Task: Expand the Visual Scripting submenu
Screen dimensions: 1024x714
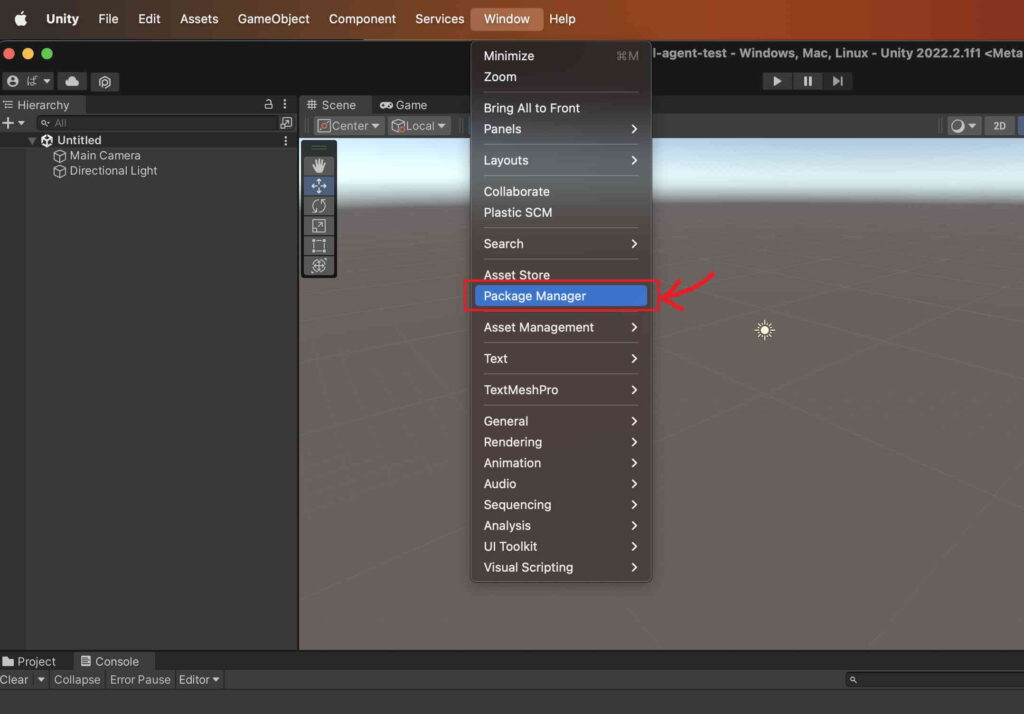Action: (561, 568)
